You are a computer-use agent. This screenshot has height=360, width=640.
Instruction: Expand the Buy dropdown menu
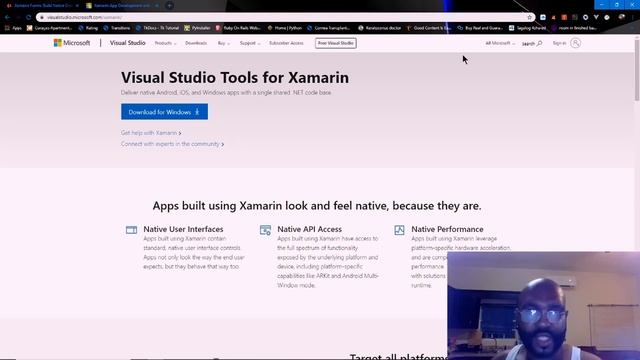tap(224, 43)
